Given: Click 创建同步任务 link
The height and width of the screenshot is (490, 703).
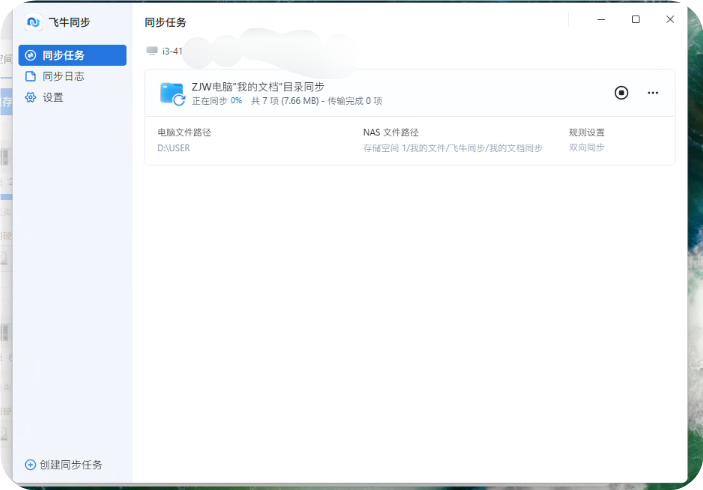Looking at the screenshot, I should coord(71,464).
